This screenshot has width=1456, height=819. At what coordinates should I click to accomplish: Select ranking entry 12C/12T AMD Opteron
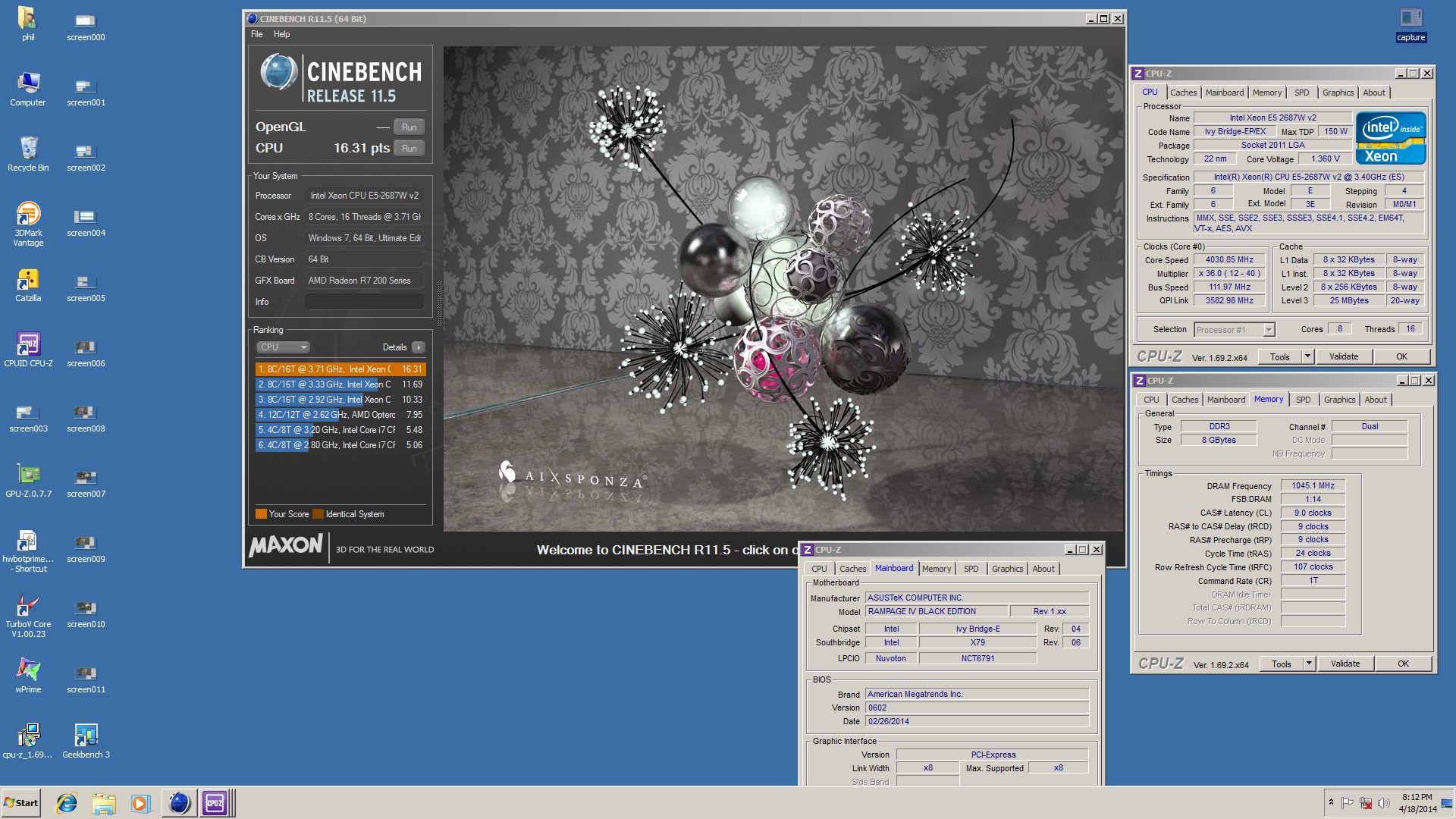[340, 415]
